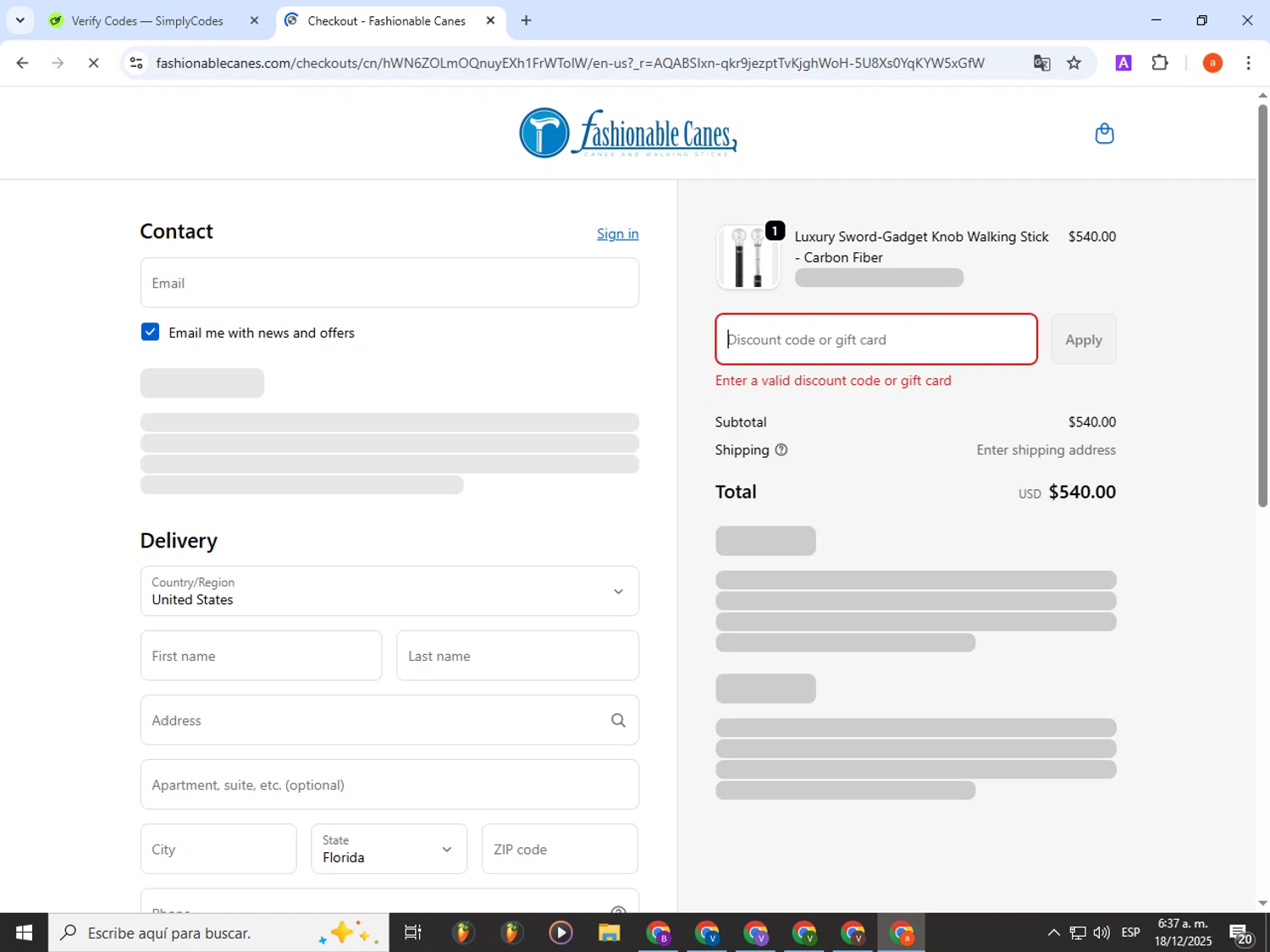Click the translate page icon

point(1041,63)
